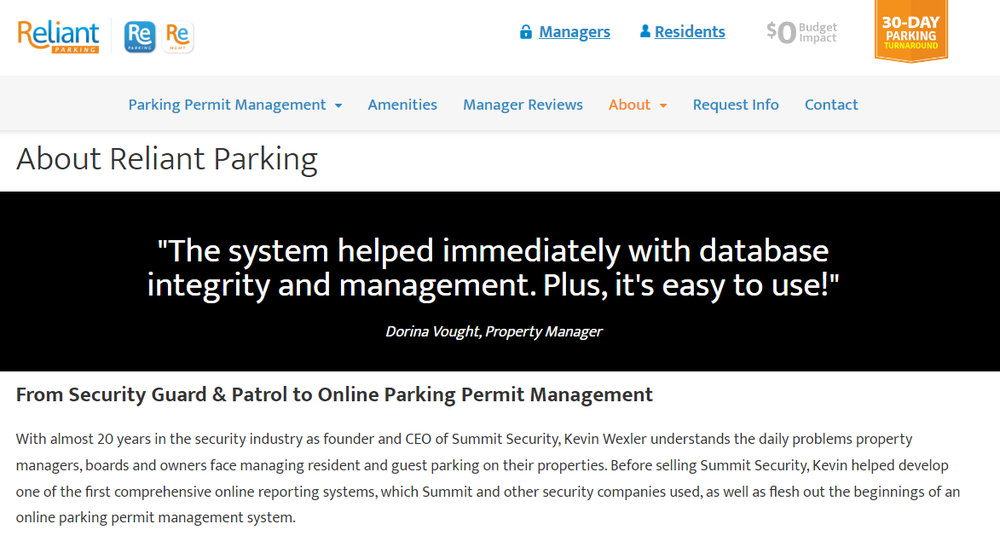This screenshot has height=534, width=1000.
Task: Click the About Reliant Parking heading
Action: pyautogui.click(x=167, y=159)
